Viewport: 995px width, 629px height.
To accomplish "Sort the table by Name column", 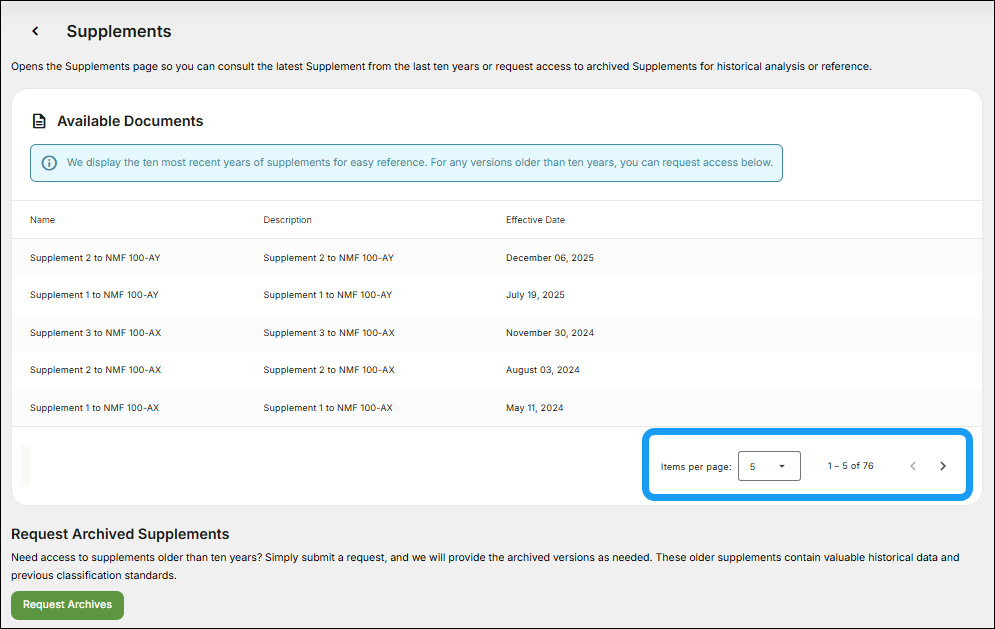I will pos(40,219).
